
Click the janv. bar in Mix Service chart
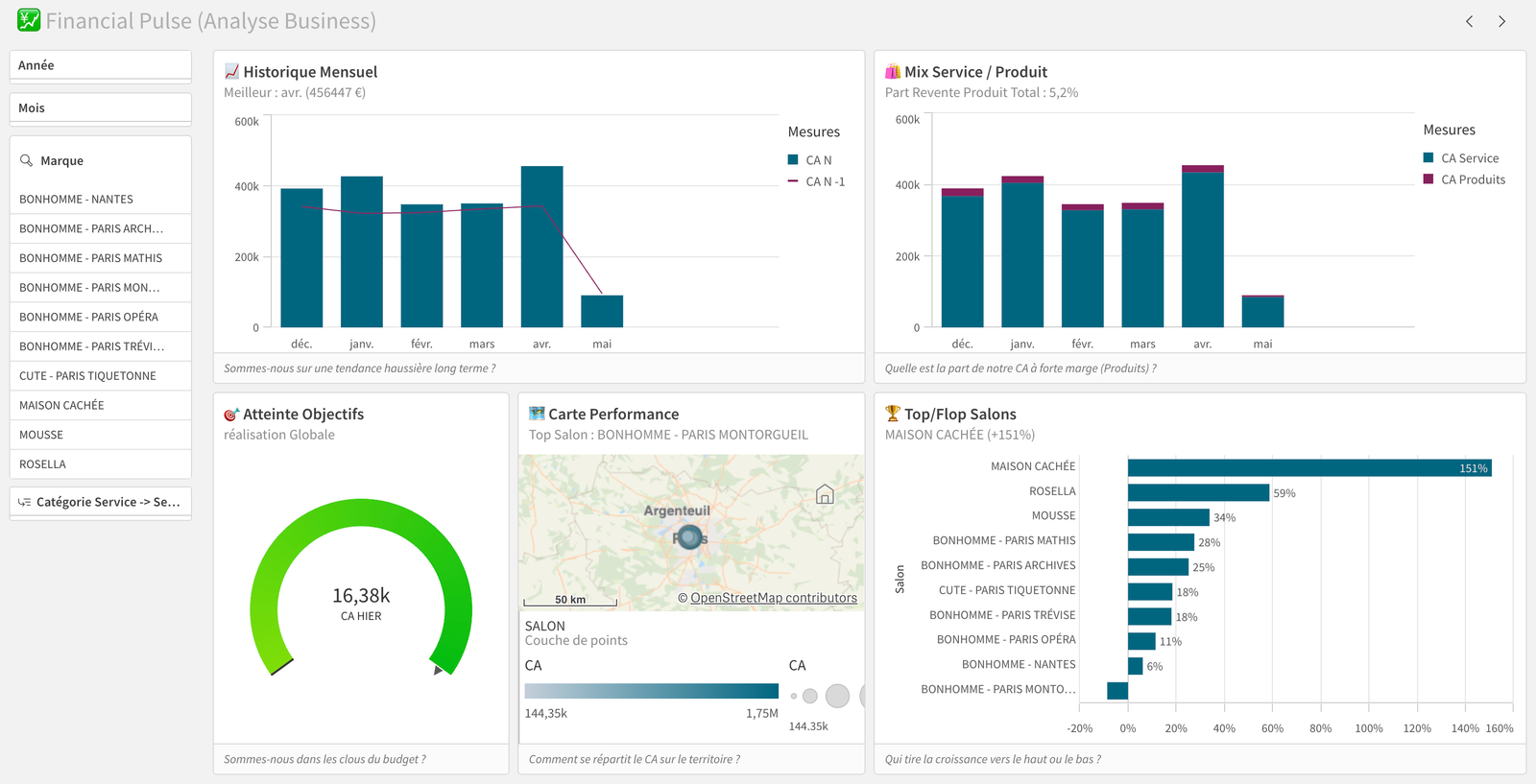coord(1022,251)
